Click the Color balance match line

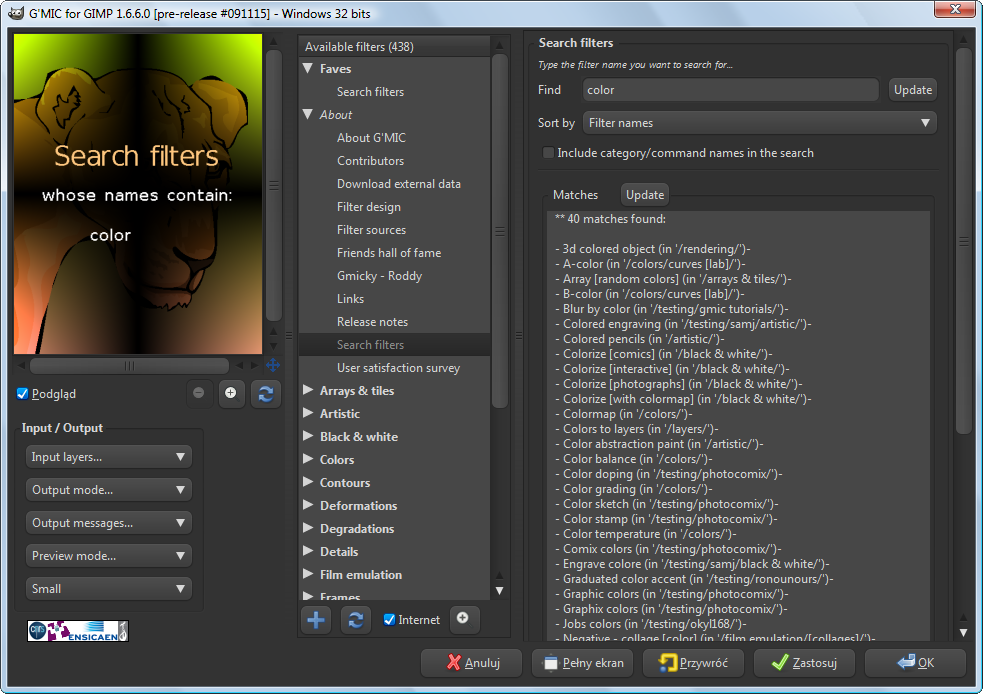634,459
